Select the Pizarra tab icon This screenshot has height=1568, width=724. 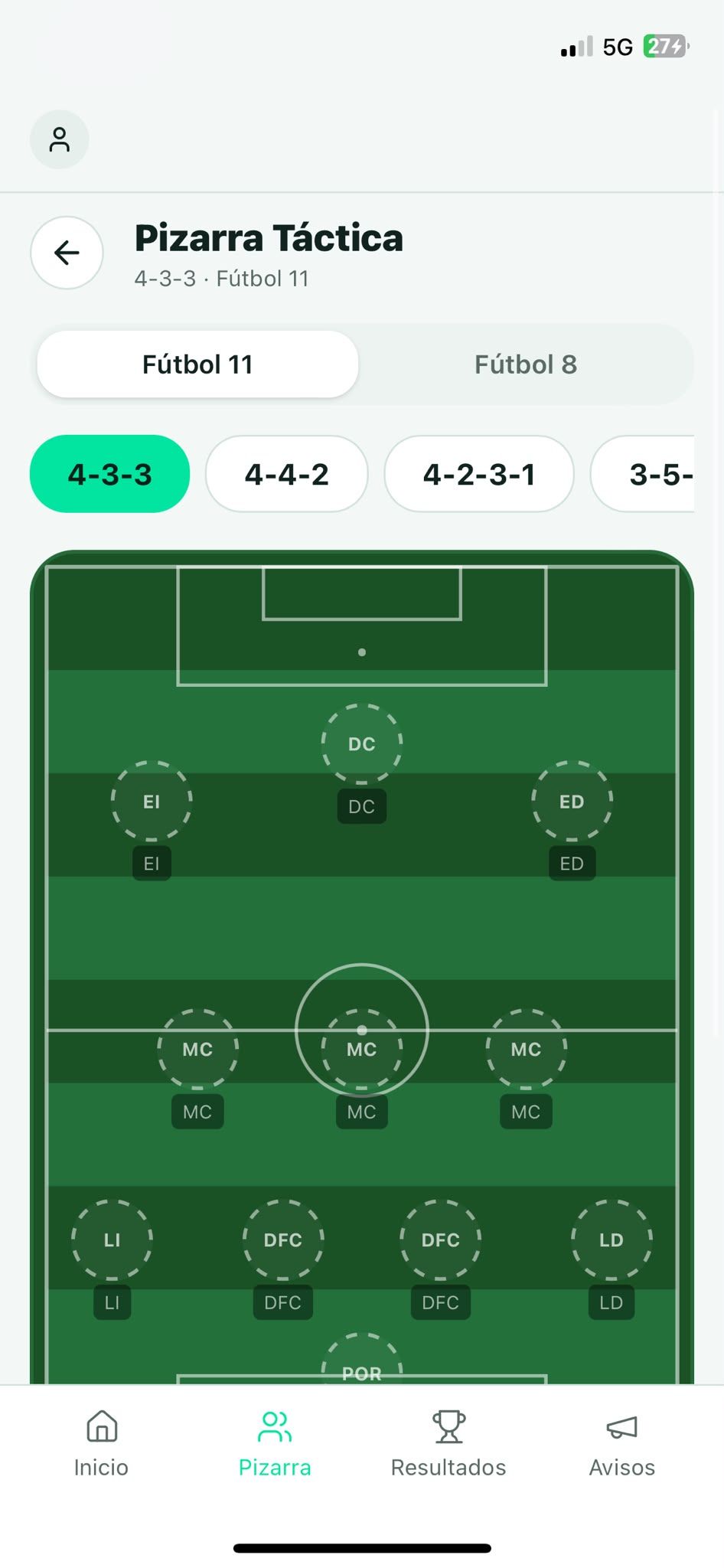tap(275, 1427)
